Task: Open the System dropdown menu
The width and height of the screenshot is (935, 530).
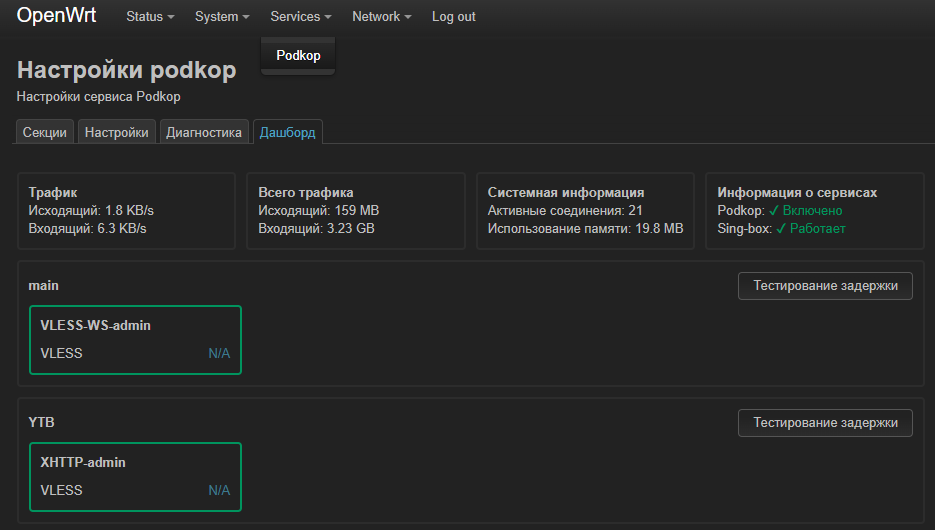Action: coord(222,17)
